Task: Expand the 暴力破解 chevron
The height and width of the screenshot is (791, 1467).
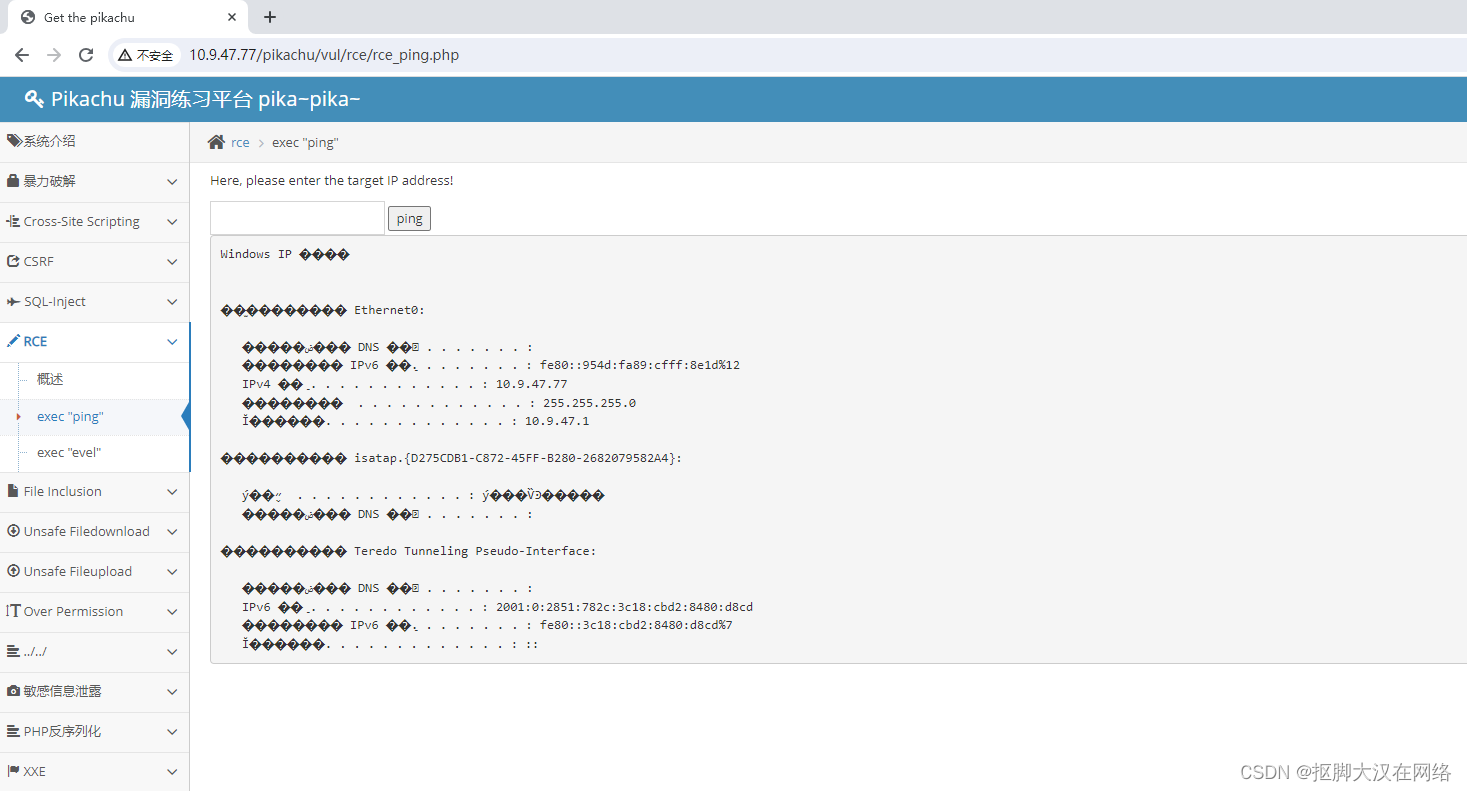Action: click(172, 182)
